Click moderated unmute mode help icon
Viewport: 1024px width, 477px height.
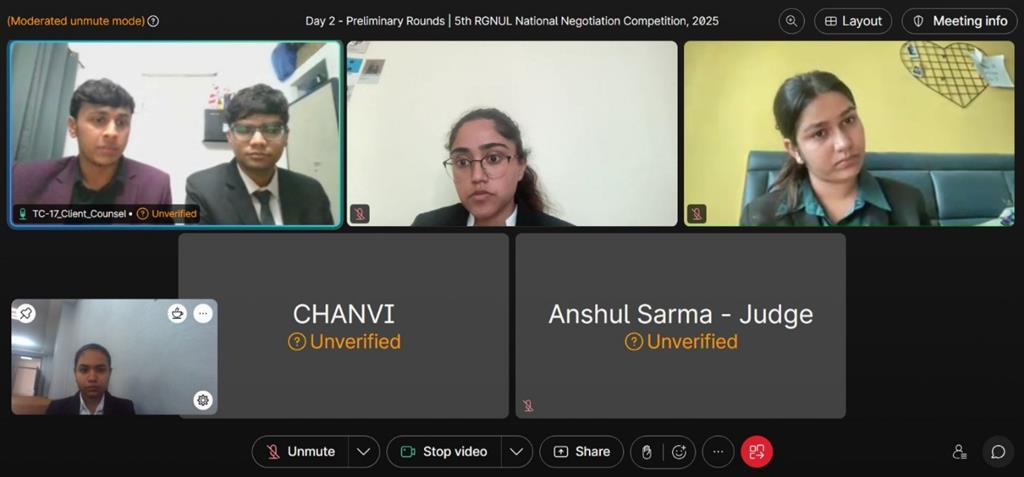coord(153,21)
